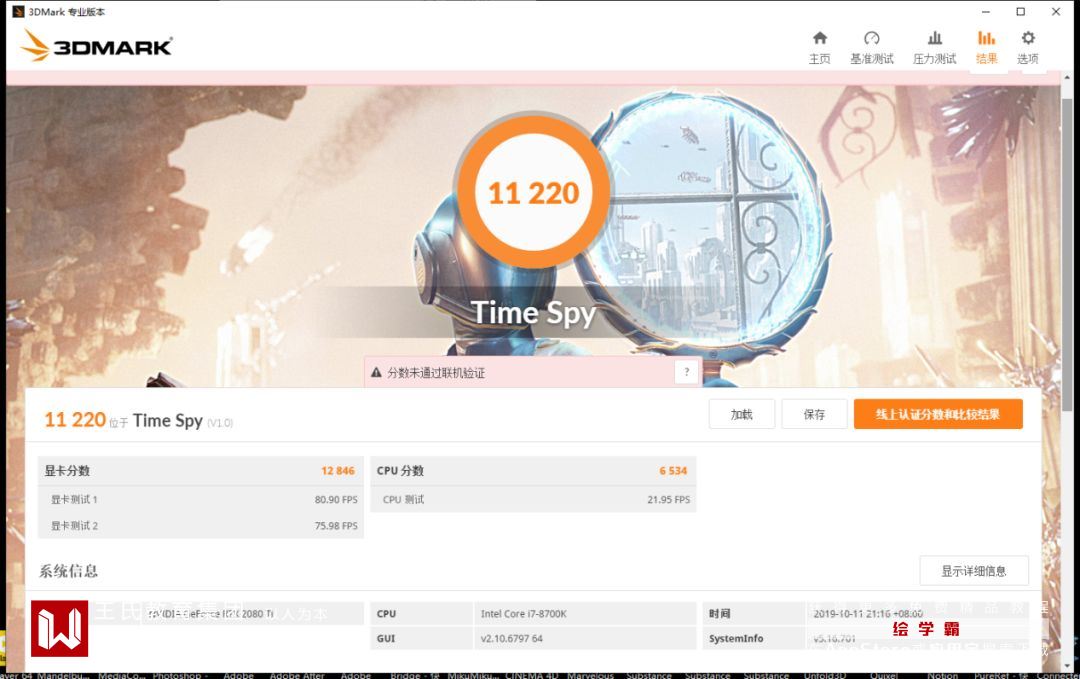1080x679 pixels.
Task: Click the GUI version v2.10.6797 64
Action: pyautogui.click(x=512, y=638)
